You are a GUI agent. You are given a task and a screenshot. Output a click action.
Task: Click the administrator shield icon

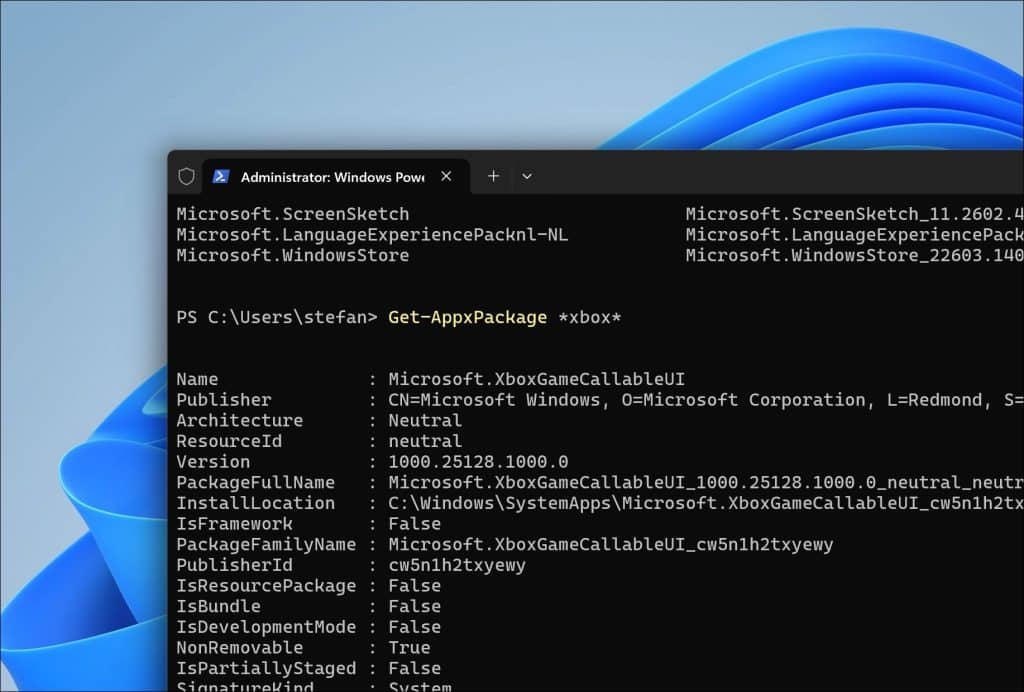click(x=186, y=176)
